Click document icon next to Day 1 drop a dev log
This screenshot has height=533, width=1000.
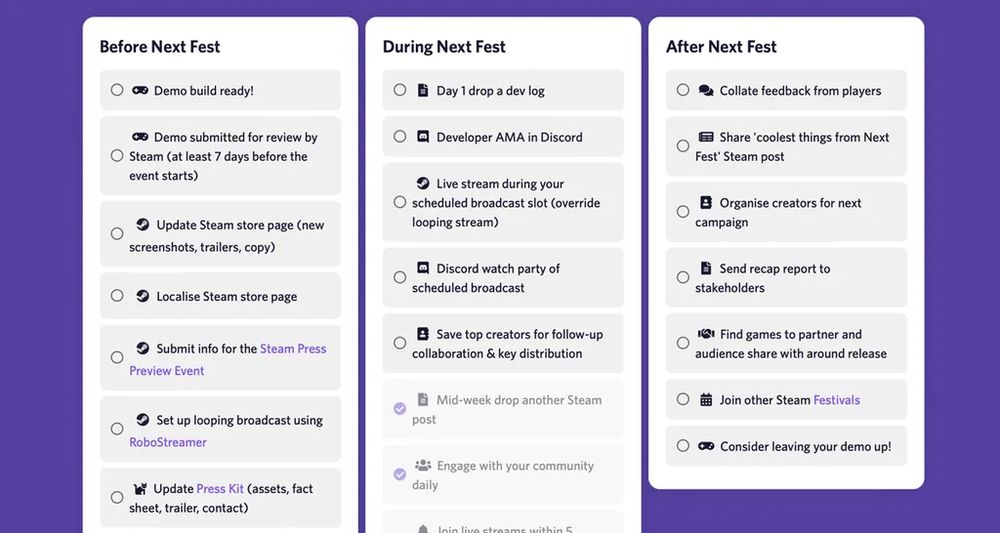(x=423, y=90)
